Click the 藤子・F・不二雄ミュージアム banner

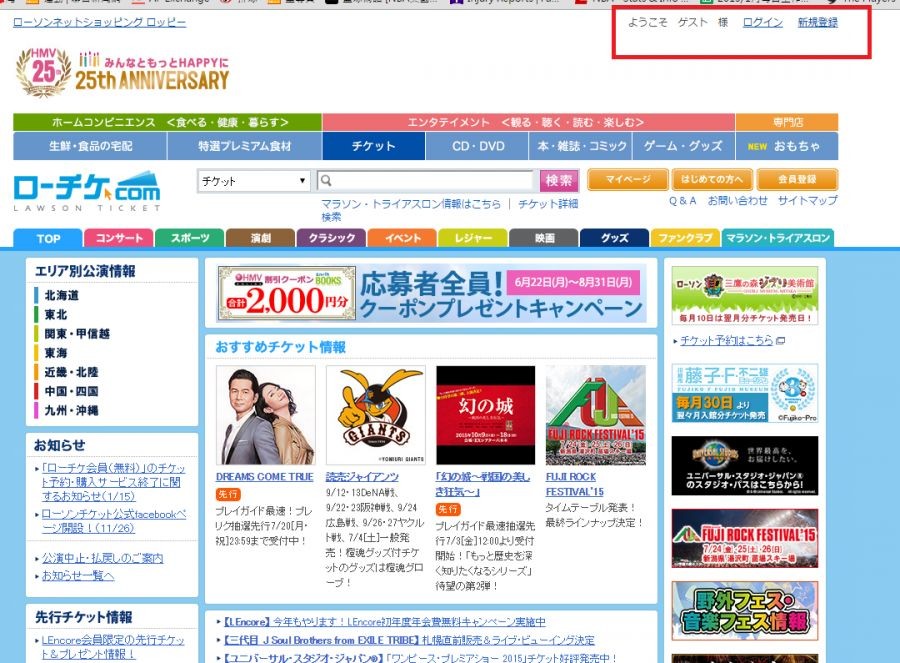tap(744, 393)
